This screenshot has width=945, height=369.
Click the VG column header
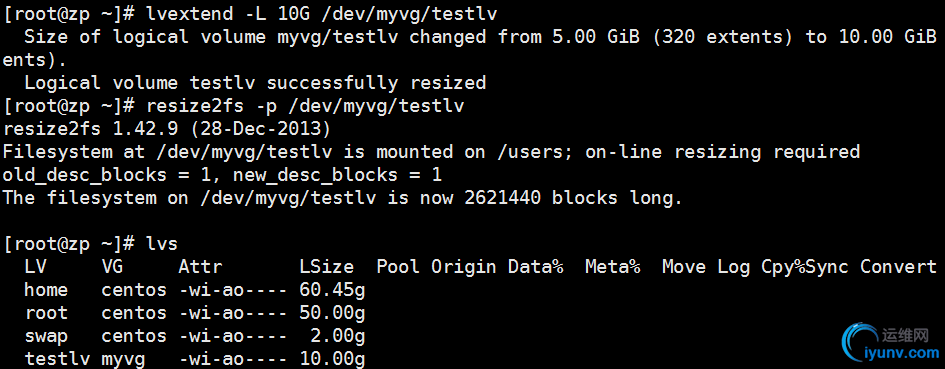112,267
